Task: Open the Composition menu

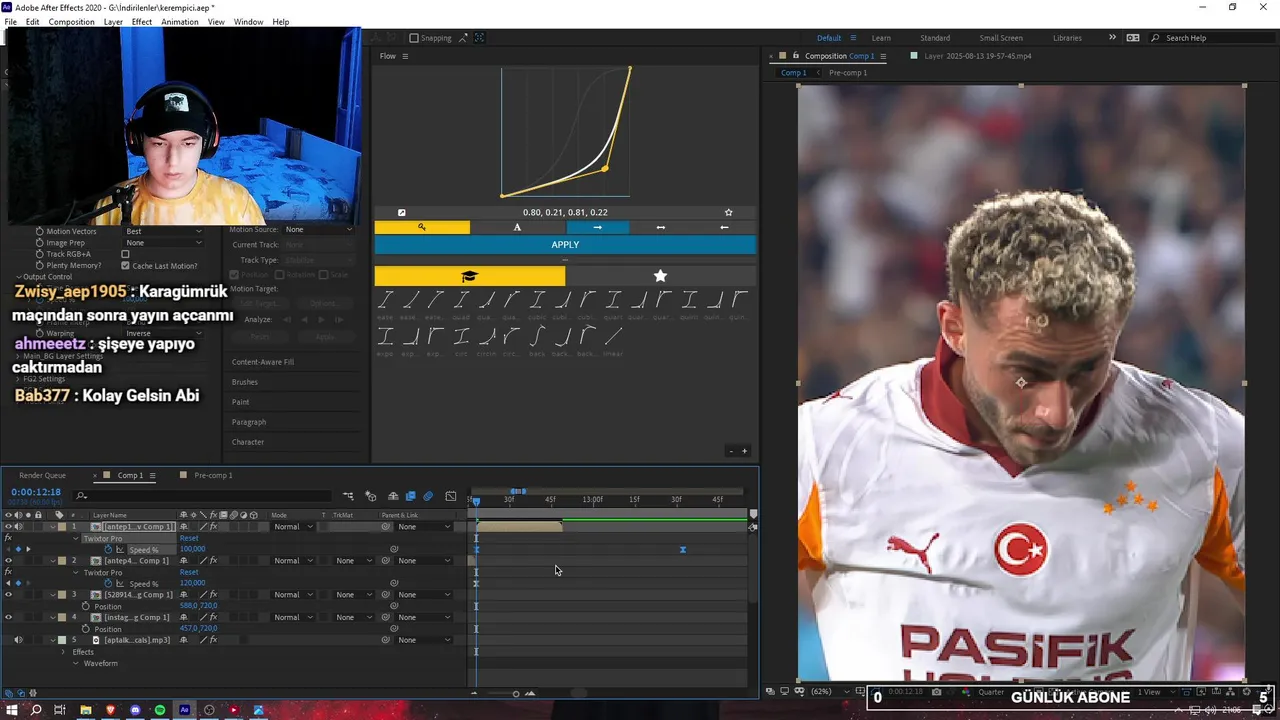Action: click(71, 21)
